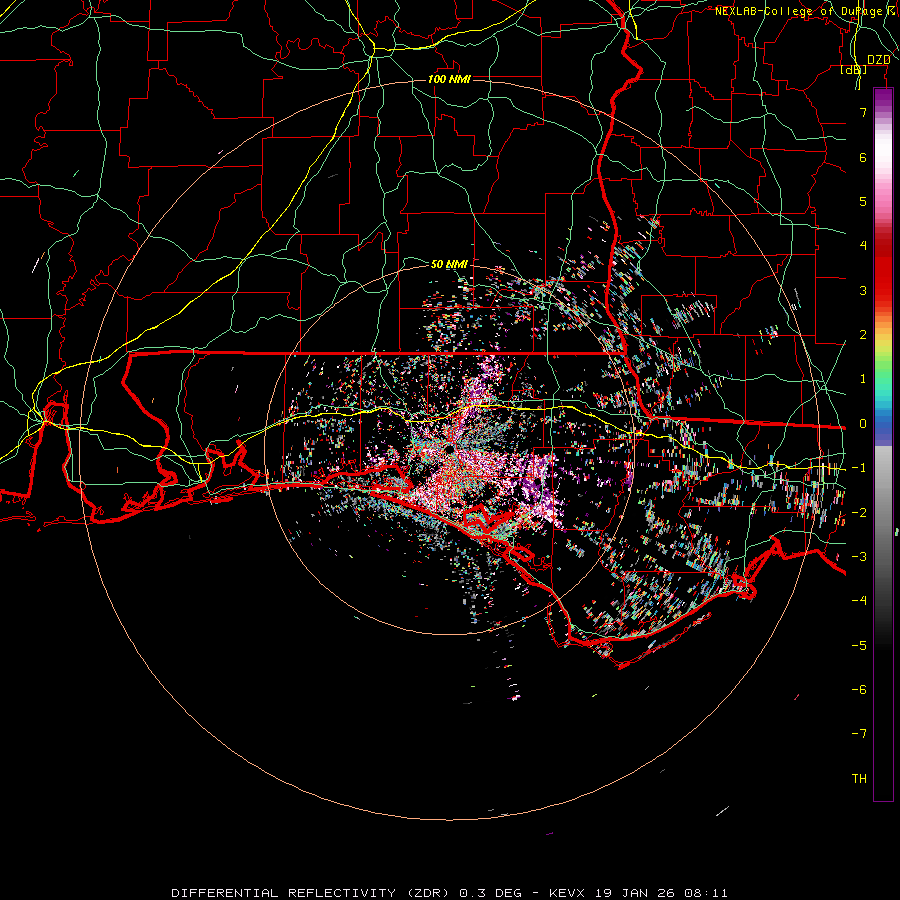Click the -4 value on the color scale
Image resolution: width=900 pixels, height=900 pixels.
[859, 601]
